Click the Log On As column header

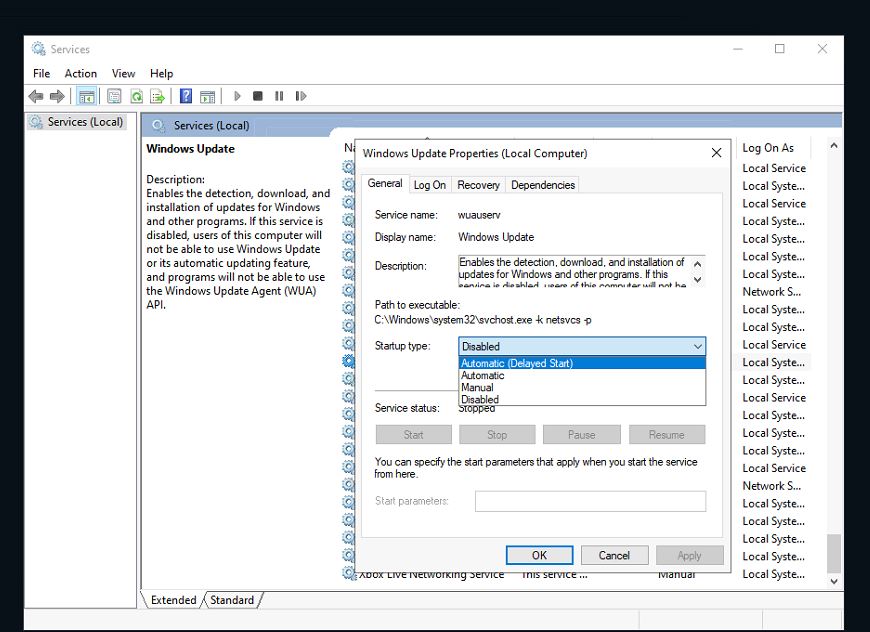(x=768, y=148)
